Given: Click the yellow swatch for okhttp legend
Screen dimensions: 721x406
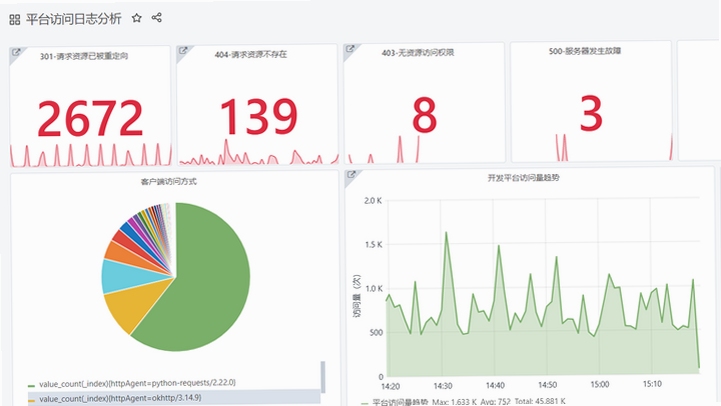Looking at the screenshot, I should click(x=31, y=401).
